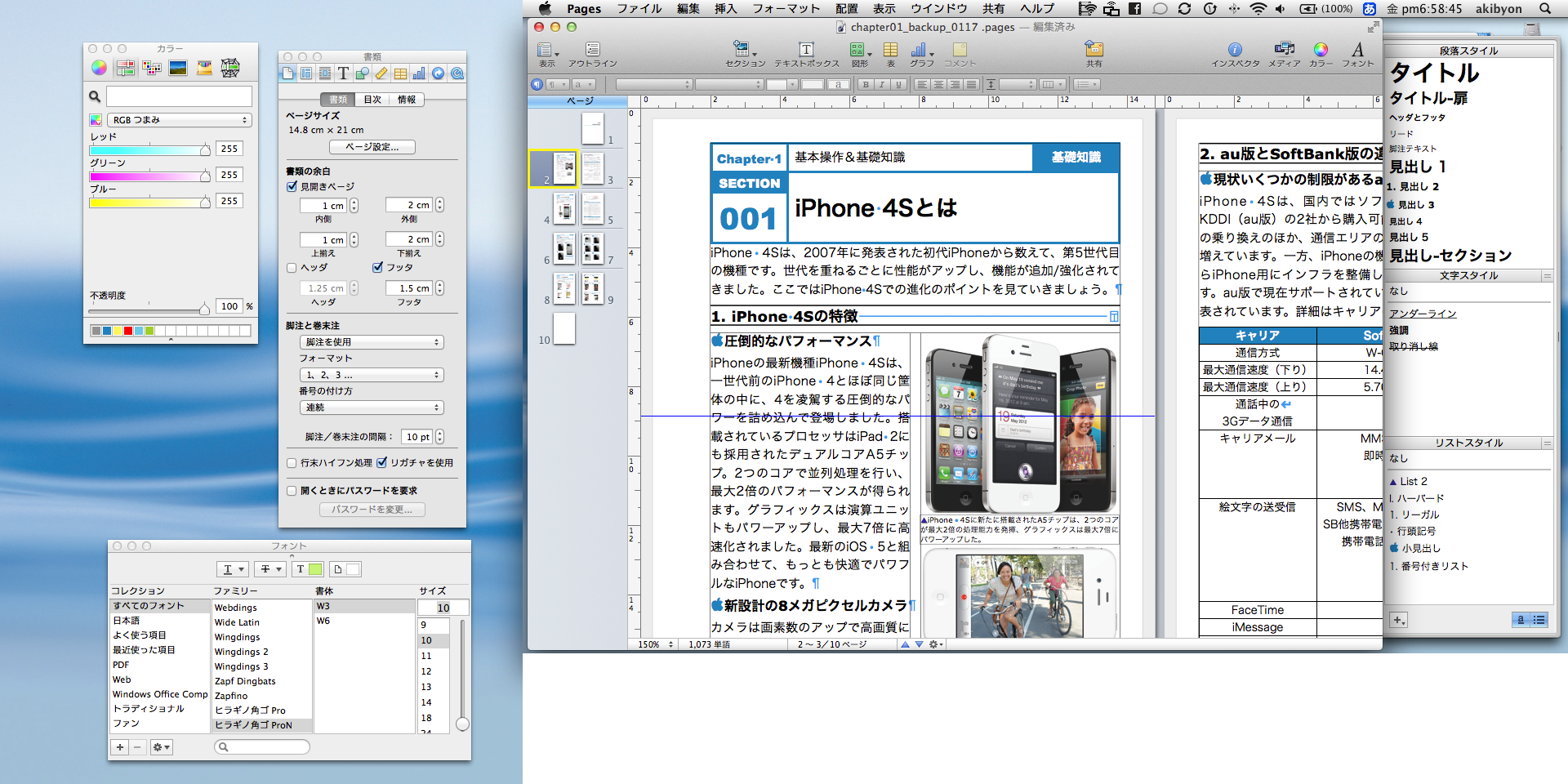
Task: Open the 表示 view toolbar dropdown
Action: pos(547,55)
